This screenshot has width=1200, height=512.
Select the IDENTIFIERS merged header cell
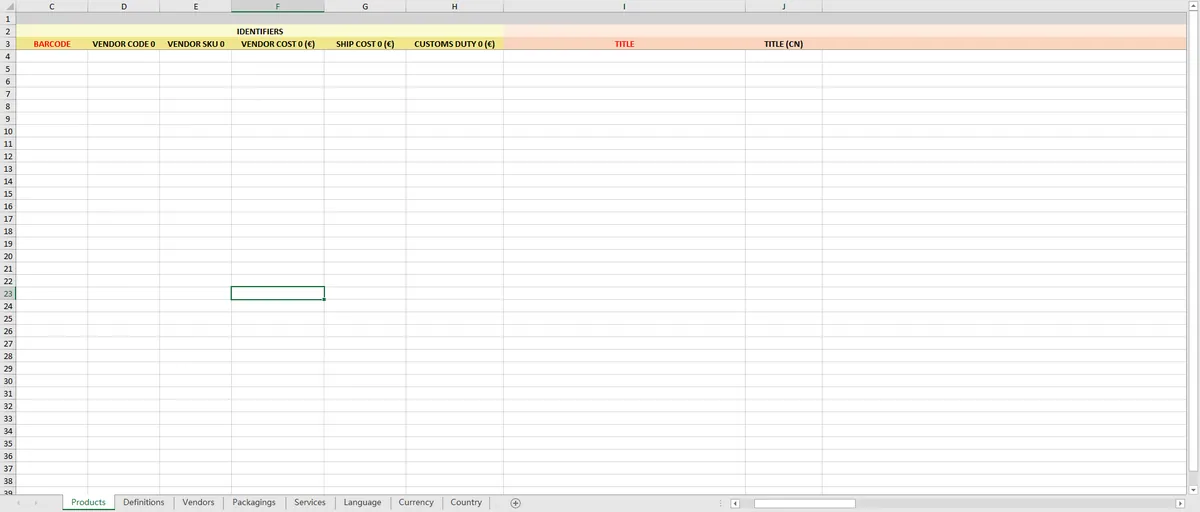coord(260,31)
